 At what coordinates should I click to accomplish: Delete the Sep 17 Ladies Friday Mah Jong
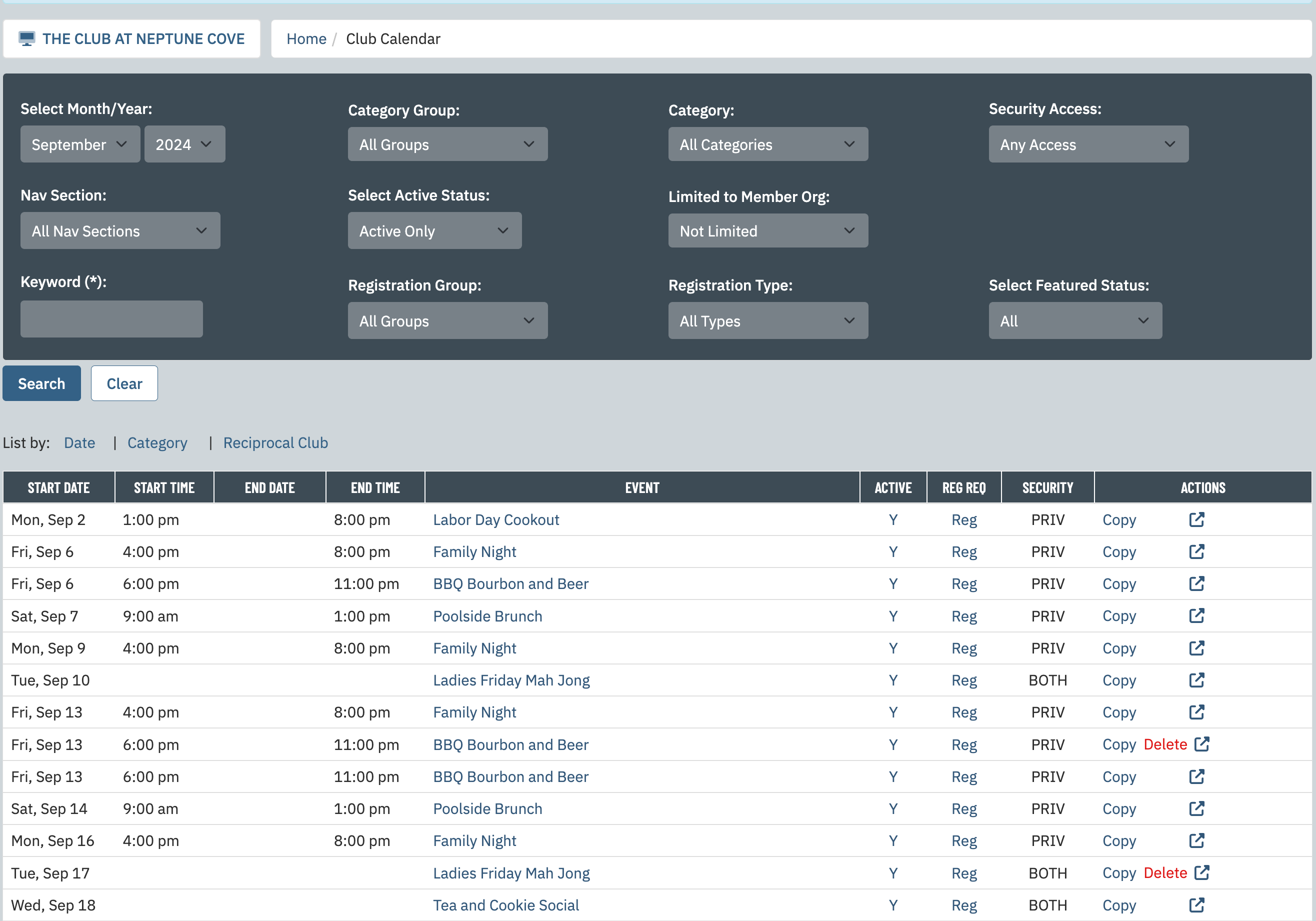[1165, 872]
